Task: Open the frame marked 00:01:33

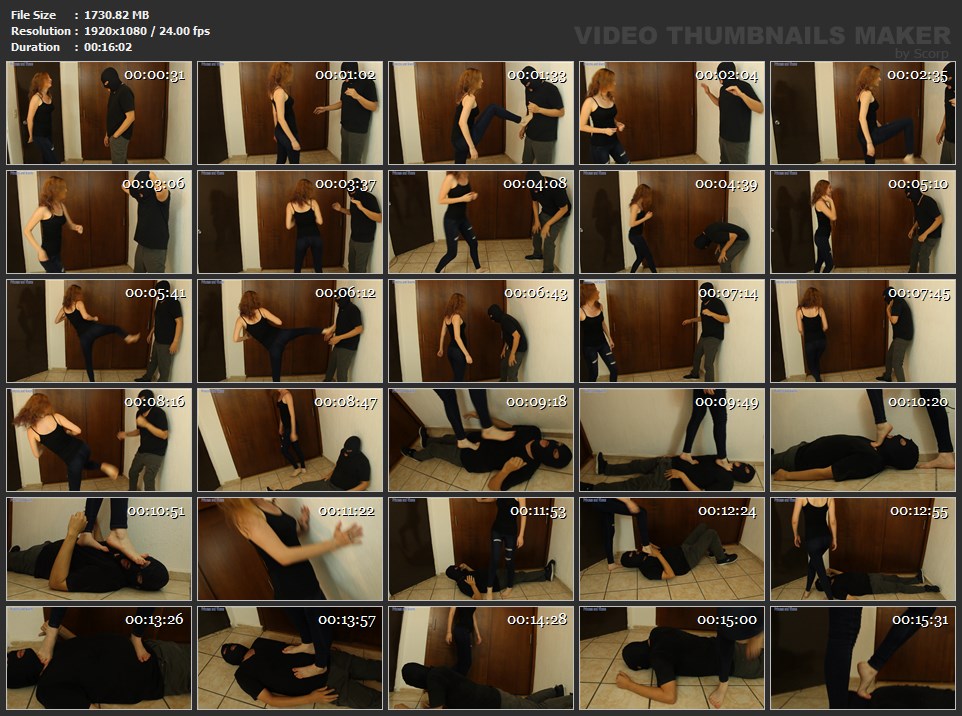Action: [481, 113]
